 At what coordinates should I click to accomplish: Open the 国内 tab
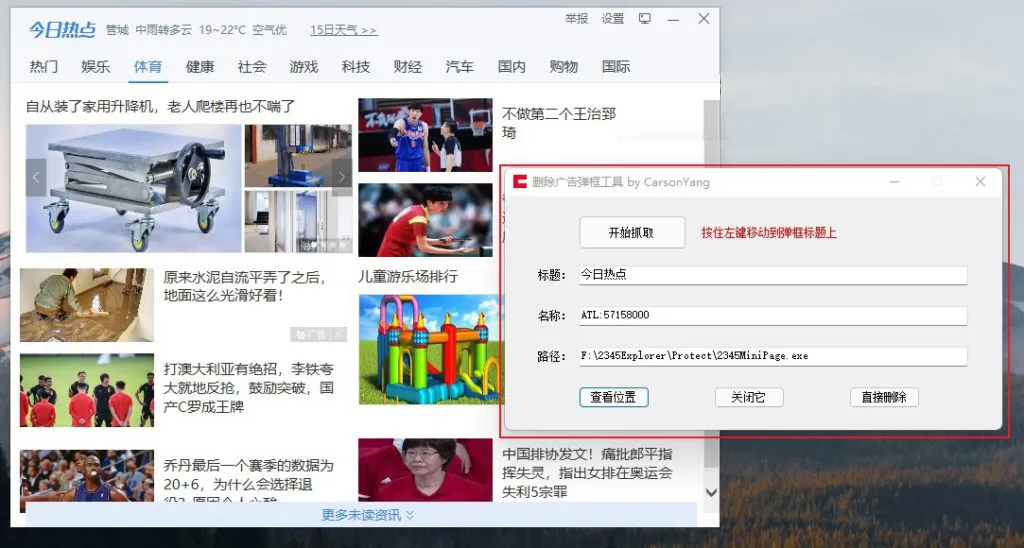(512, 67)
